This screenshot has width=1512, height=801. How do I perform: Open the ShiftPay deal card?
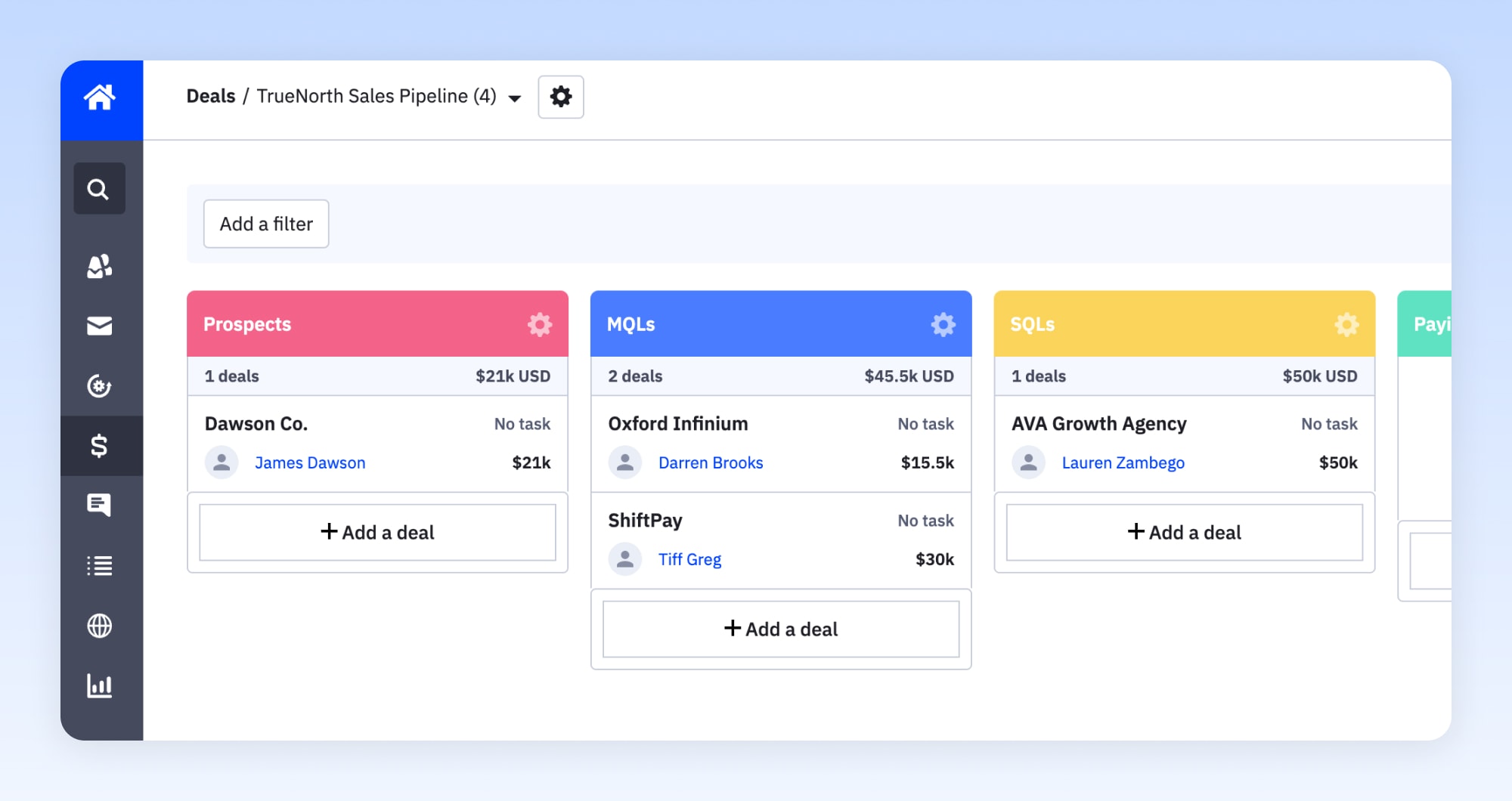click(x=781, y=540)
